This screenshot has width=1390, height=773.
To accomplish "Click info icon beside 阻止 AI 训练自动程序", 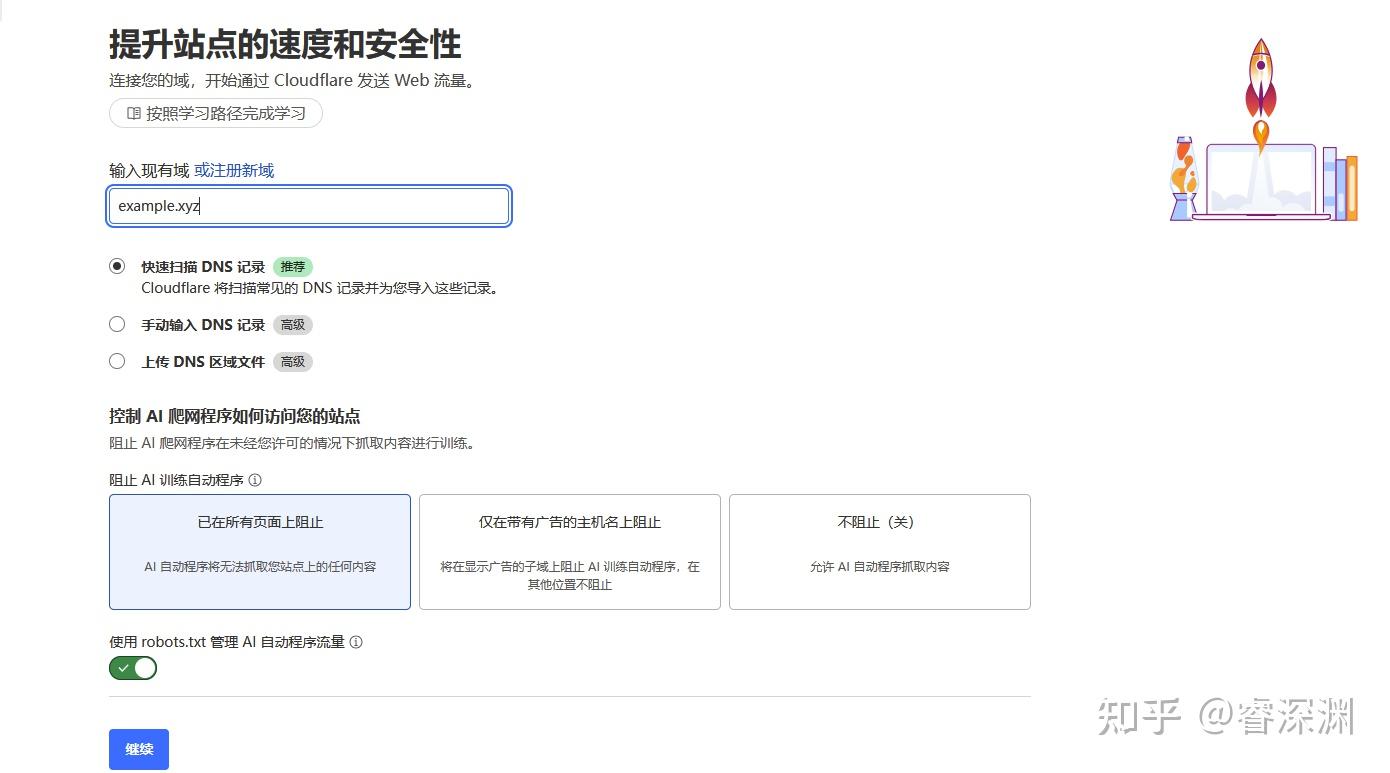I will 255,480.
